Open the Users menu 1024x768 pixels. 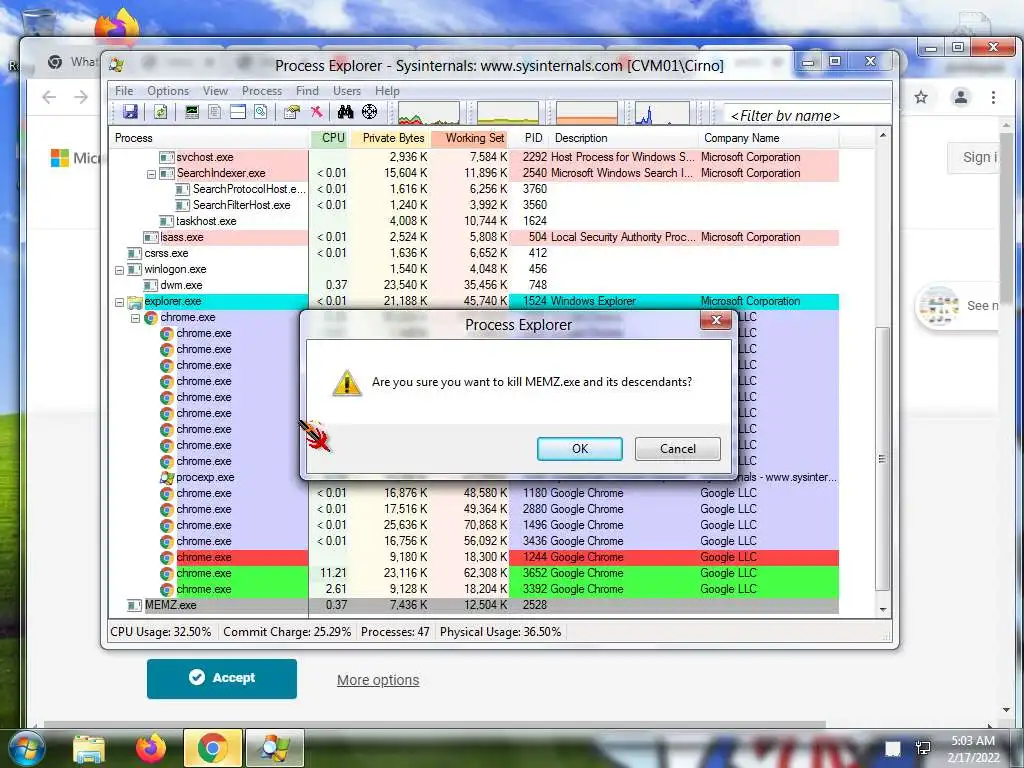[x=347, y=91]
